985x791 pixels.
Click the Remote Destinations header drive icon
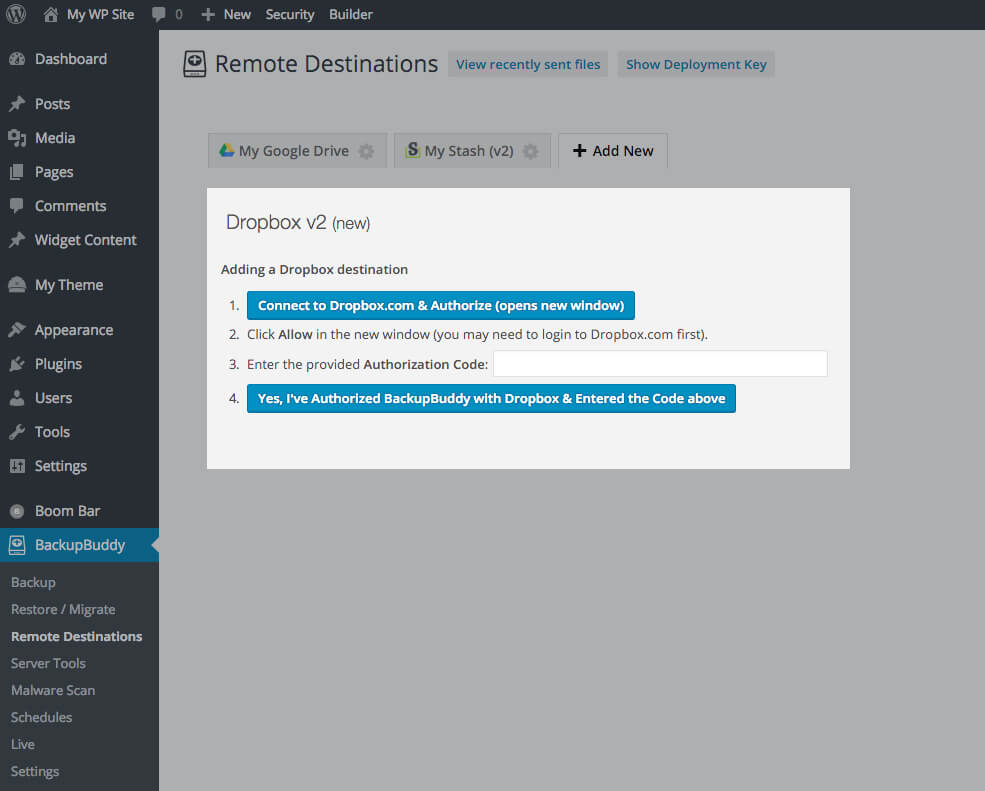[195, 64]
